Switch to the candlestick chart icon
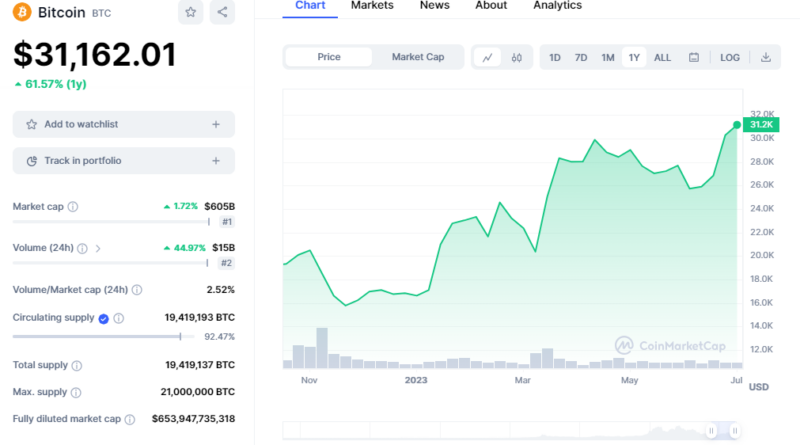The width and height of the screenshot is (800, 445). coord(516,57)
